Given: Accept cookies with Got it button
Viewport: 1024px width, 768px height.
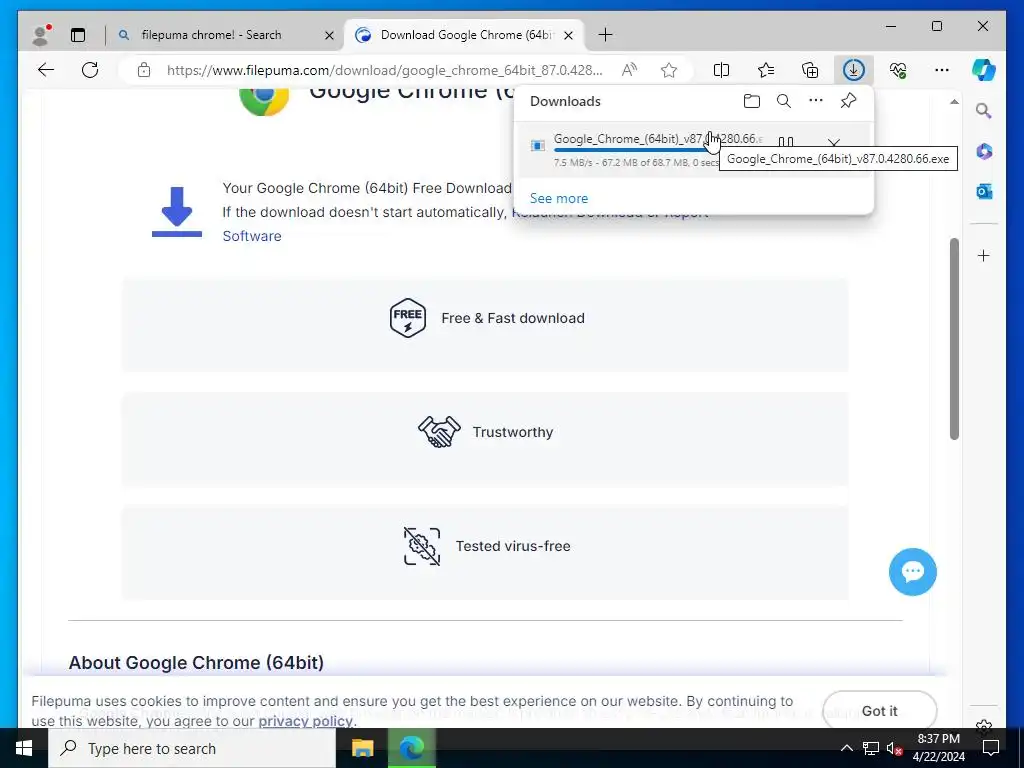Looking at the screenshot, I should (x=880, y=711).
